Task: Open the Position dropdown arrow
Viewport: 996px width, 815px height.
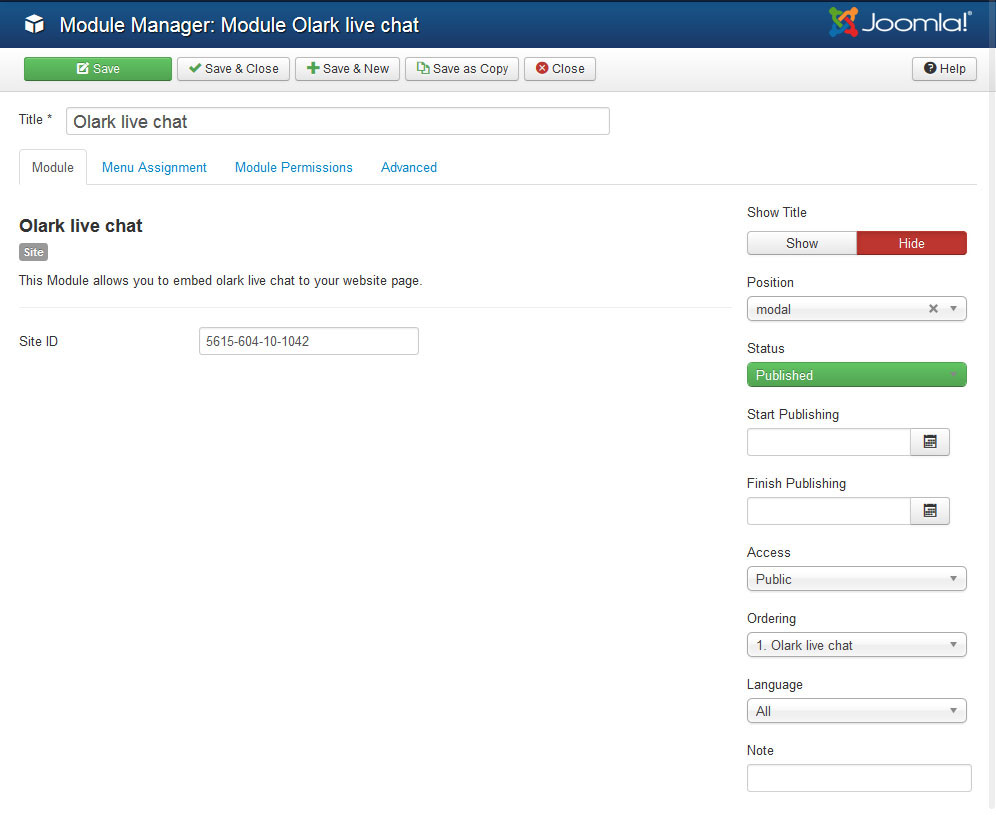Action: coord(953,309)
